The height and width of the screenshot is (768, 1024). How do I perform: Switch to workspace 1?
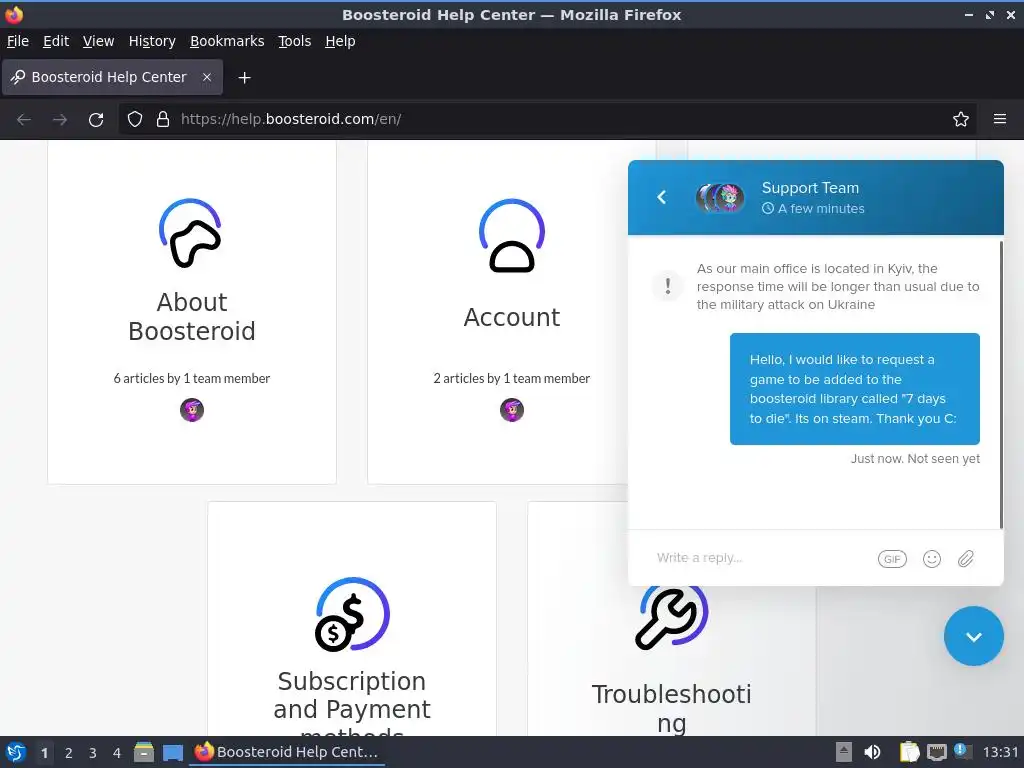point(44,753)
